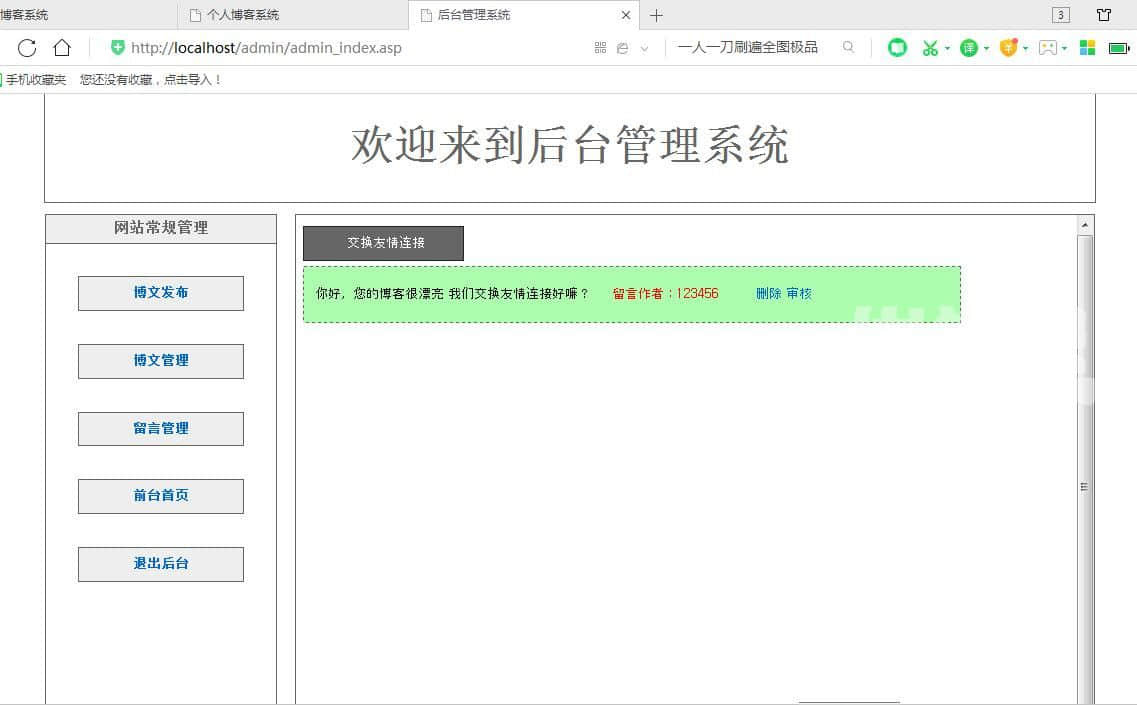Click the green battery icon in toolbar
Viewport: 1137px width, 705px height.
[1118, 47]
